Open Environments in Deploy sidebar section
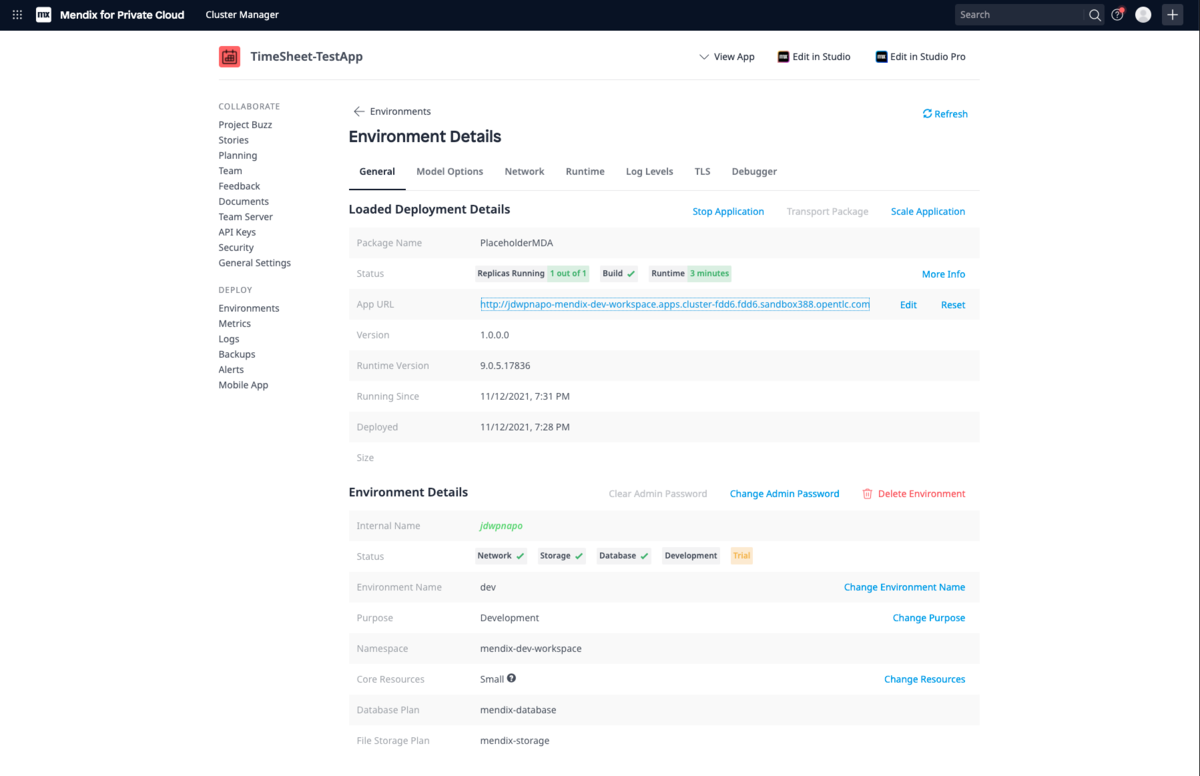The image size is (1200, 776). [249, 308]
